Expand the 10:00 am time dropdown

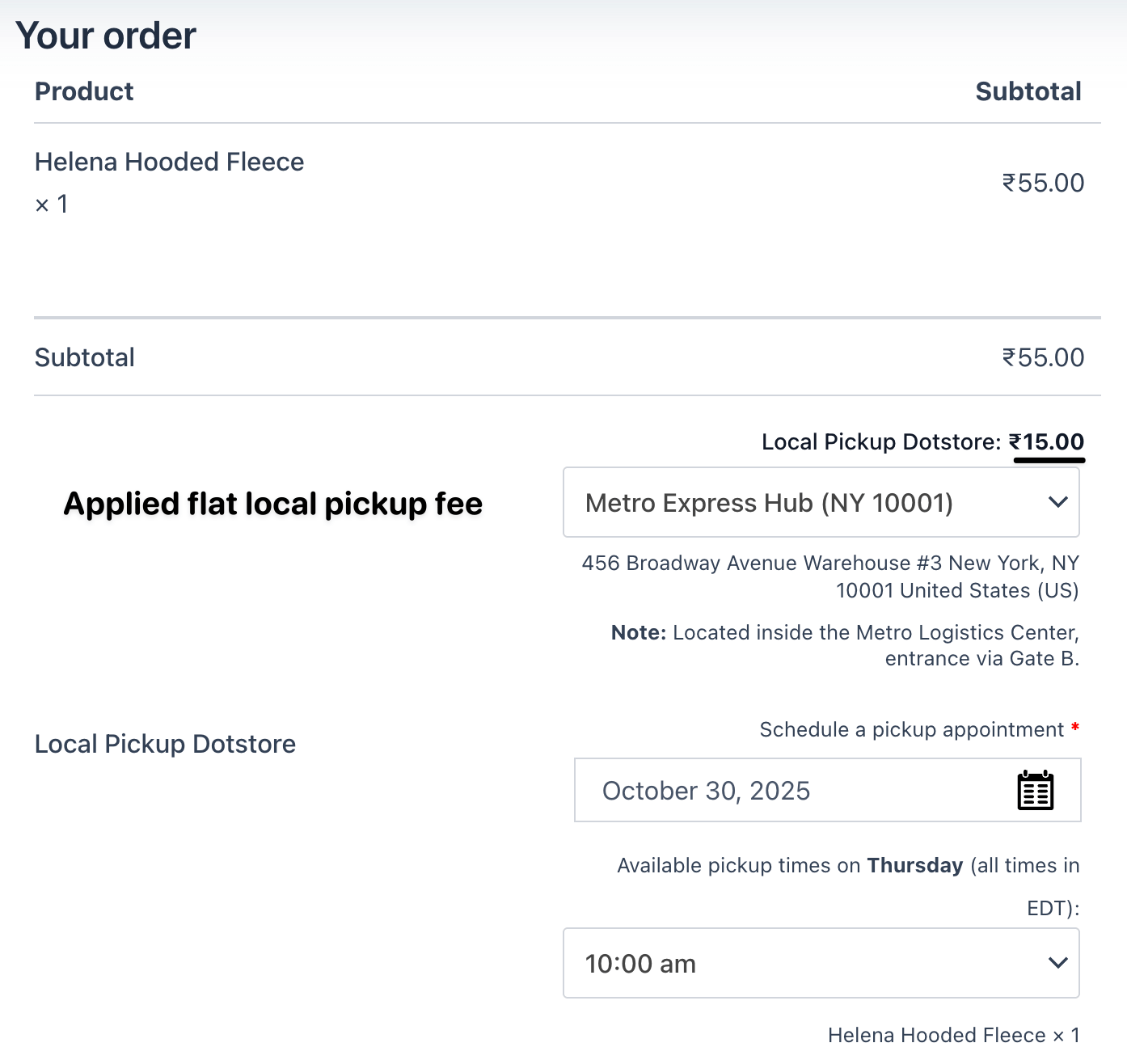tap(821, 963)
